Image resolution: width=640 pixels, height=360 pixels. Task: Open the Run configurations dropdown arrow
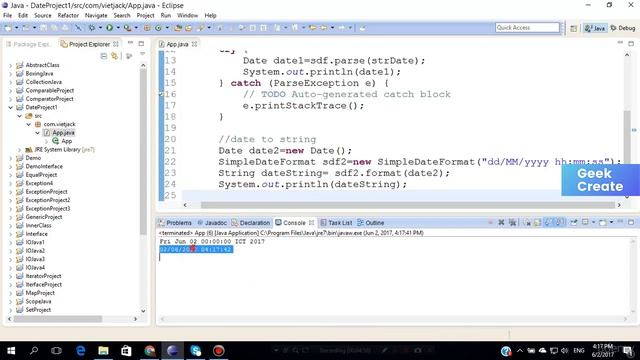click(118, 28)
